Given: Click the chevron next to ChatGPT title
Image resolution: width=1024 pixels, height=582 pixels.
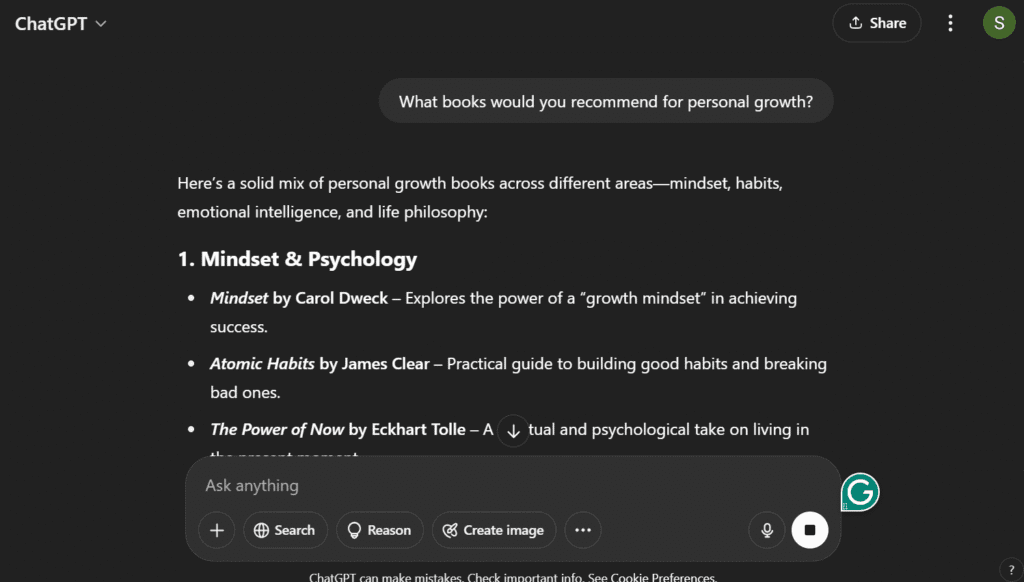Looking at the screenshot, I should tap(101, 24).
